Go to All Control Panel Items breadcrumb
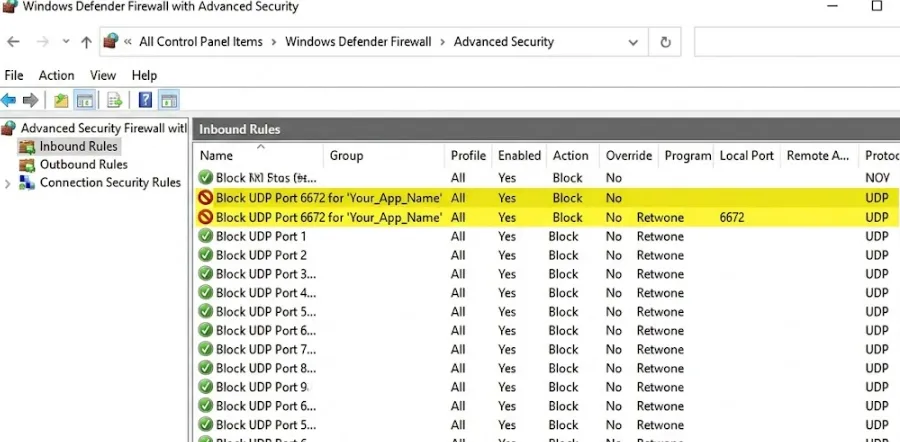Screen dimensions: 900x442 201,42
